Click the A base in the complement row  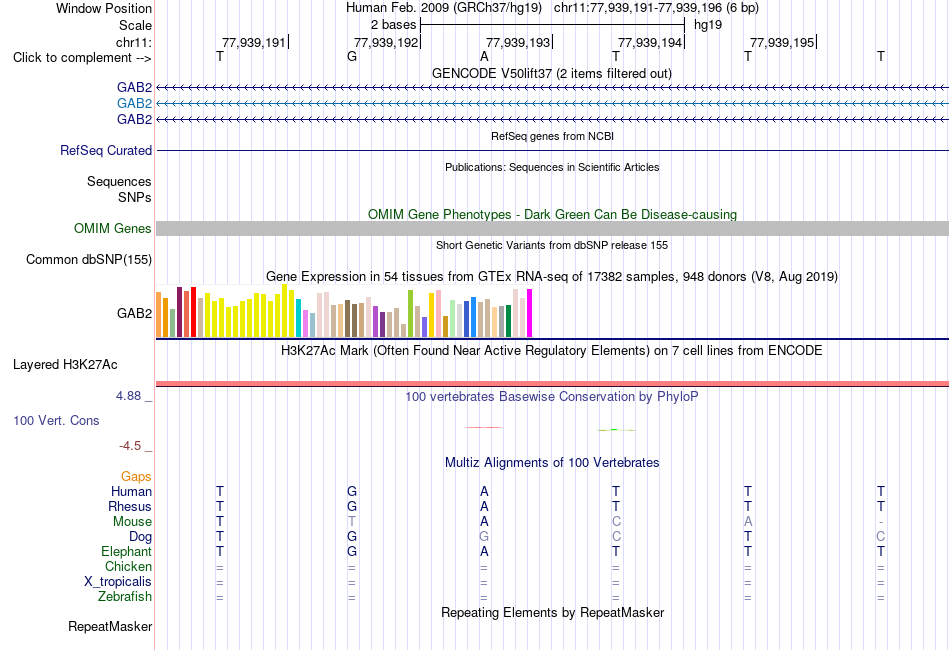484,56
